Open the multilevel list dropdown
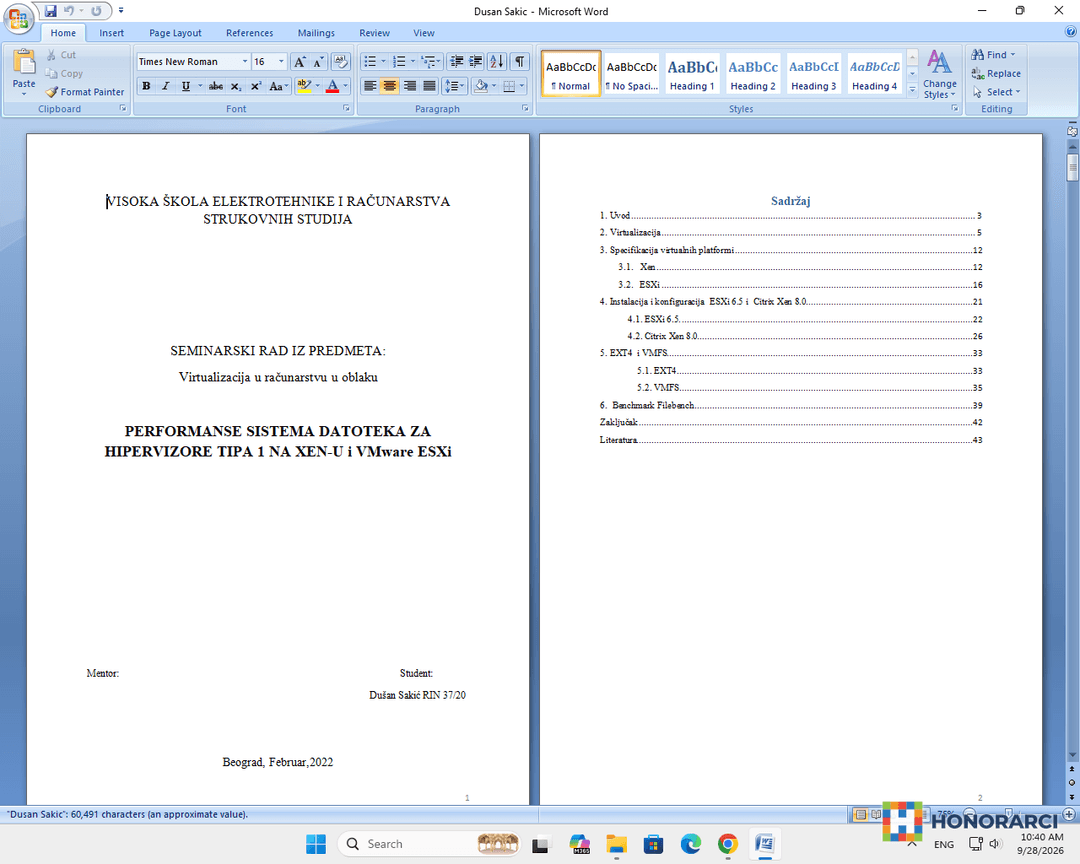Screen dimensions: 1080x864 coord(430,62)
